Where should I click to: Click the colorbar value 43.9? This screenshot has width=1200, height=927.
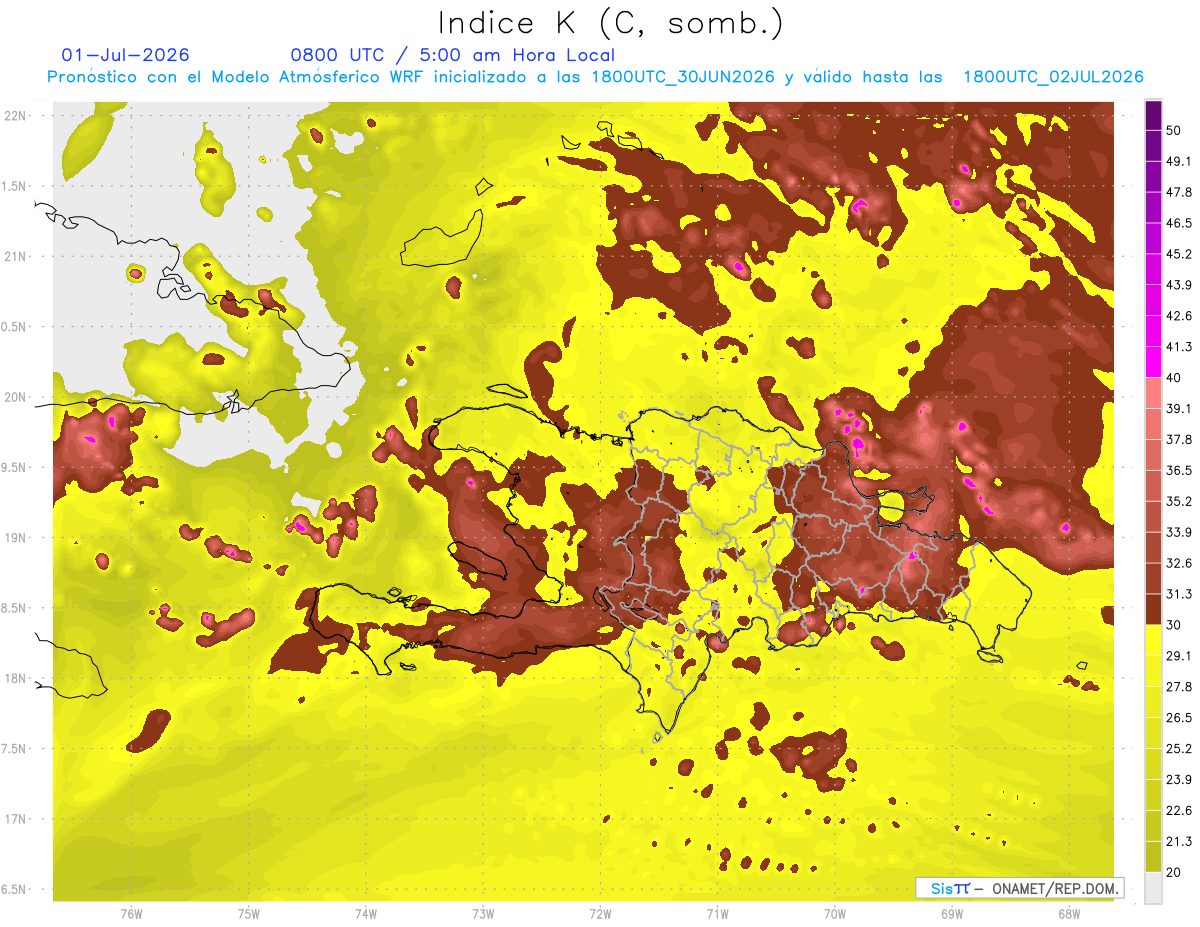click(x=1177, y=285)
